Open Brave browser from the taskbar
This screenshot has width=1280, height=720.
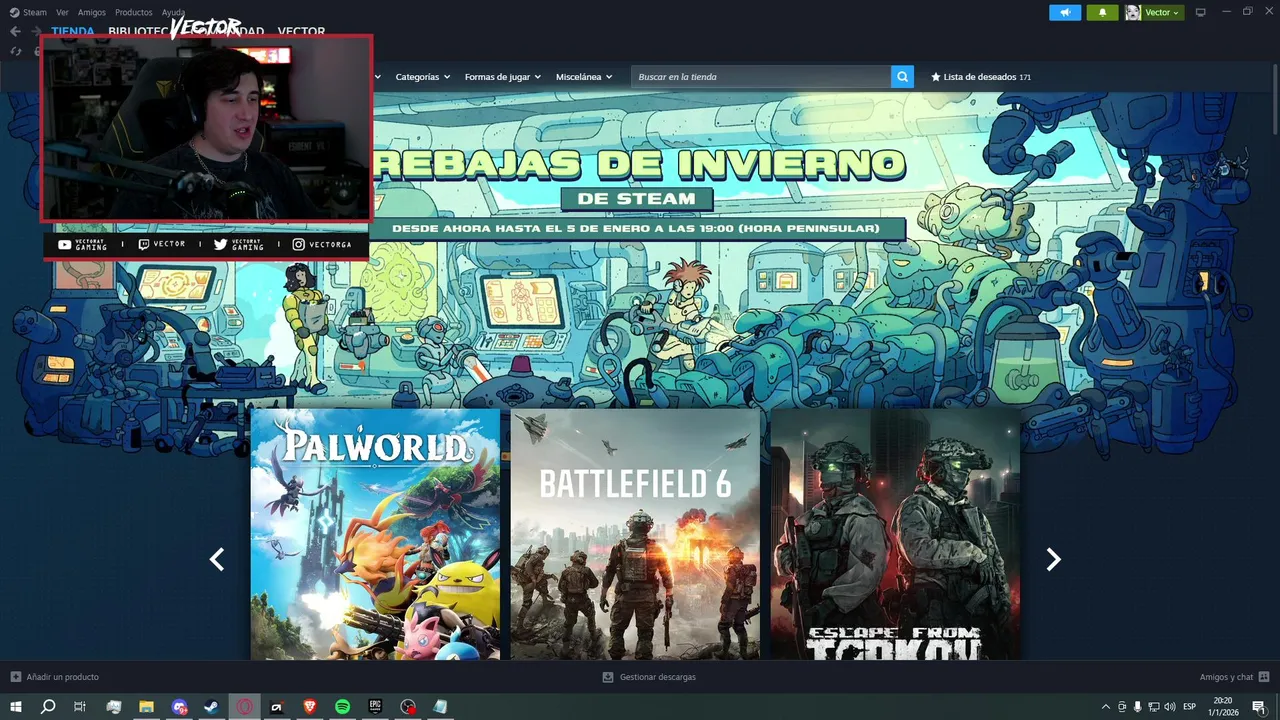pos(310,706)
